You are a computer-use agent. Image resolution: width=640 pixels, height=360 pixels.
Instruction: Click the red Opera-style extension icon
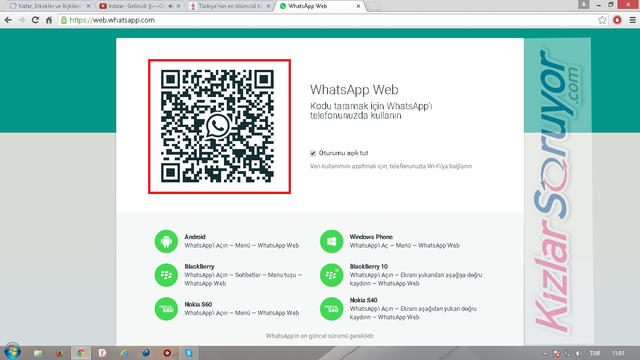coord(617,20)
